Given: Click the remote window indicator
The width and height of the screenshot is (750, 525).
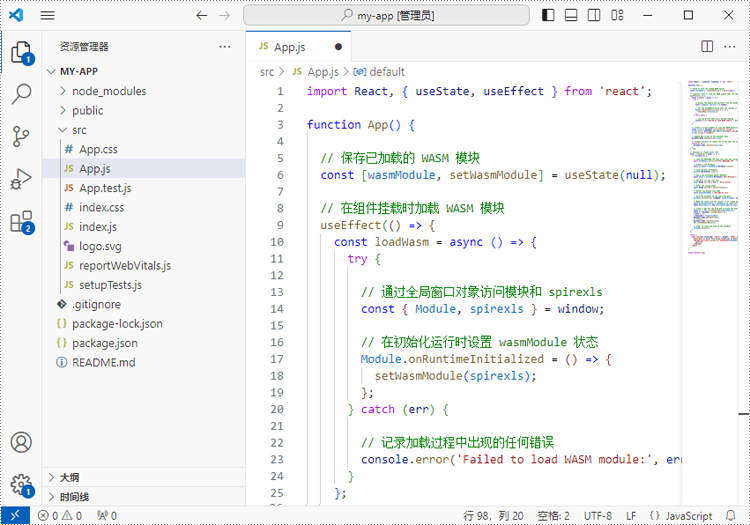Looking at the screenshot, I should click(15, 515).
